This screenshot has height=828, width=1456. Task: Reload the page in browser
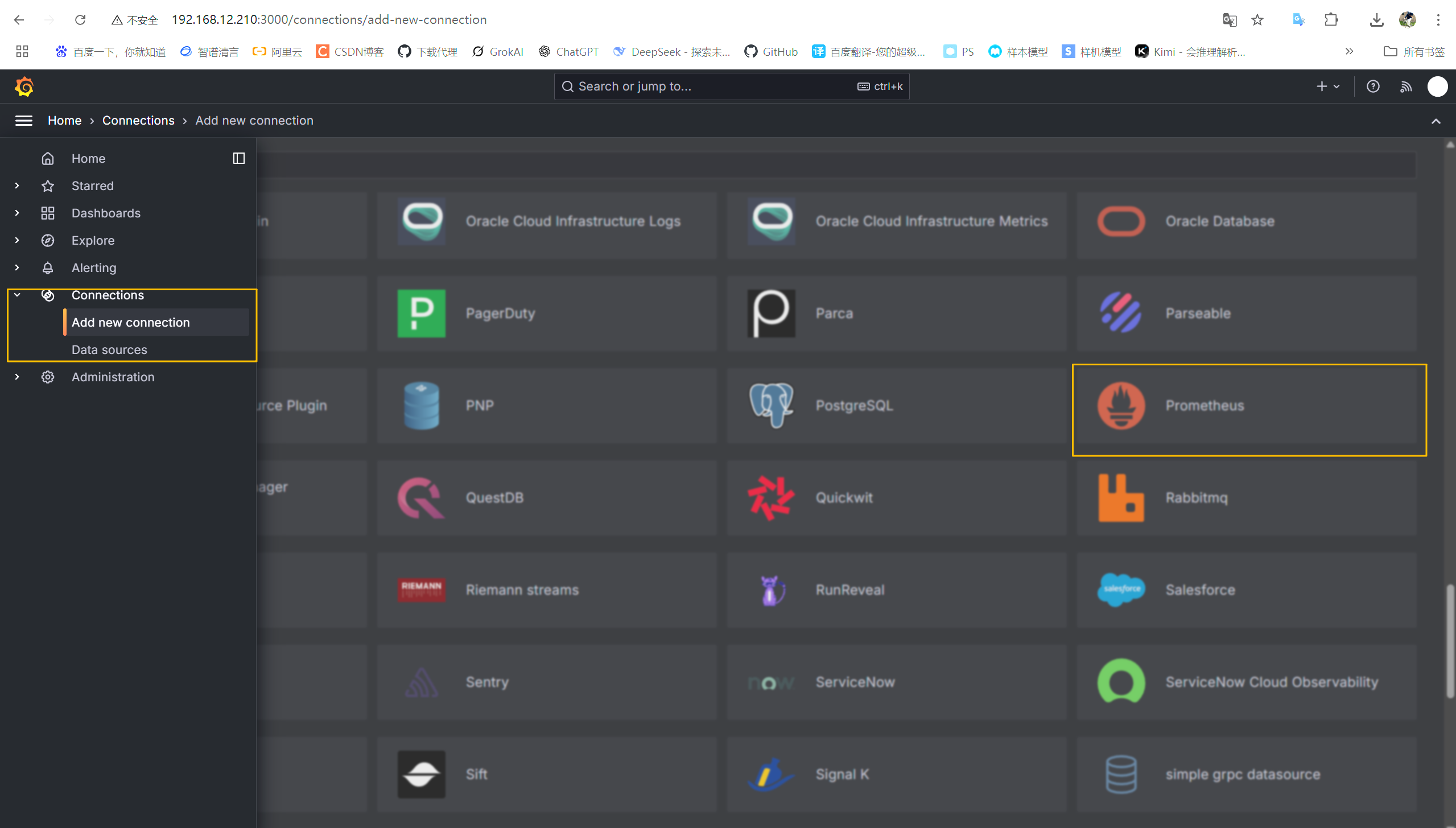[80, 20]
